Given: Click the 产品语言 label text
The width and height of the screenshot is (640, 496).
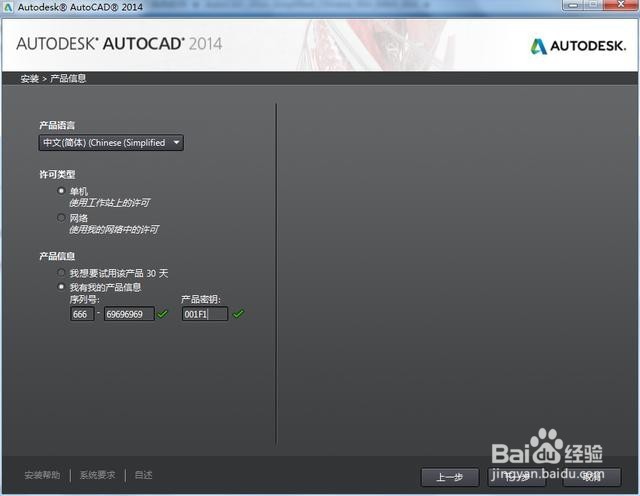Looking at the screenshot, I should [x=57, y=125].
